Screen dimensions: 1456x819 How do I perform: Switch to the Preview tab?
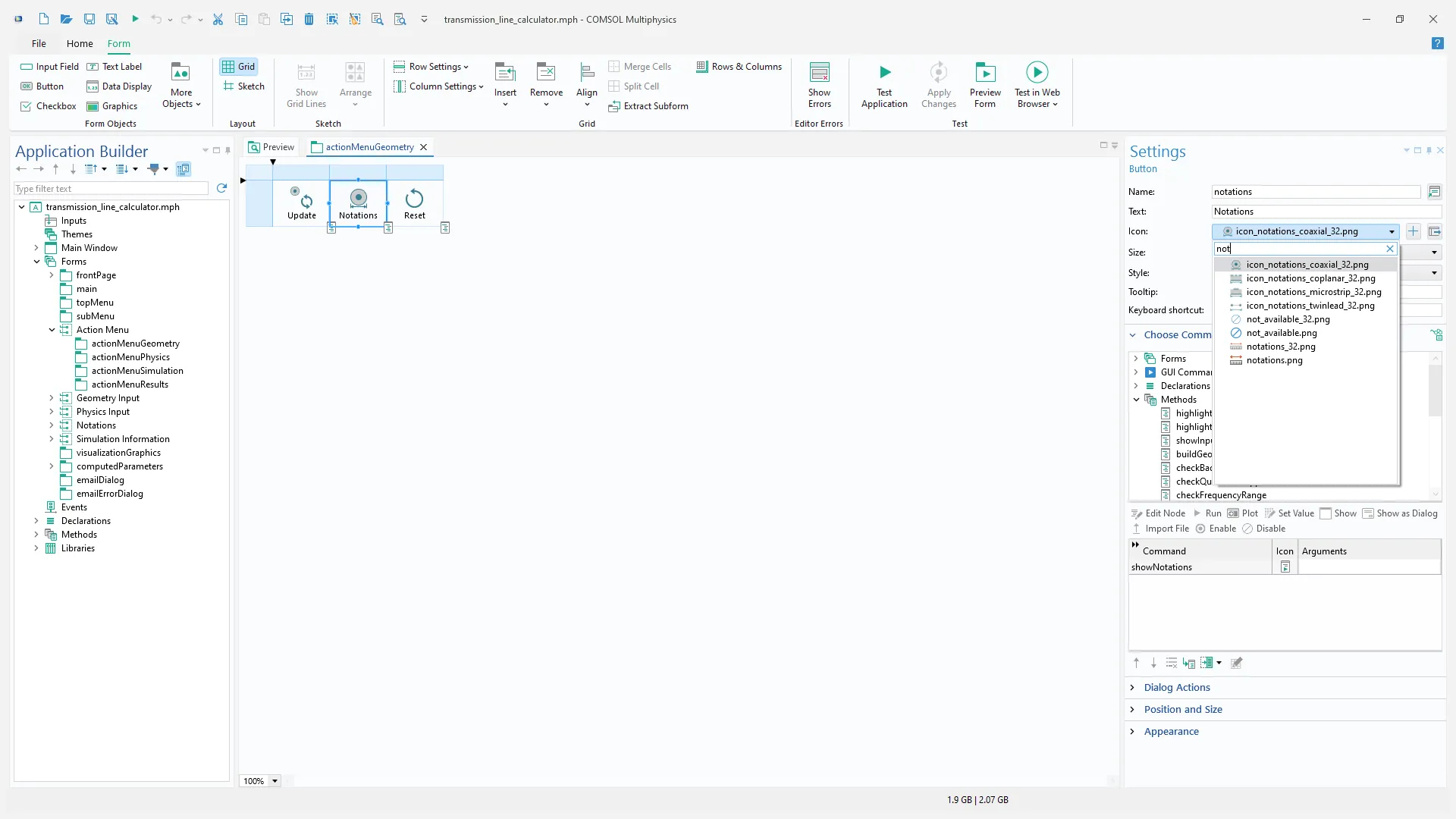pos(271,147)
